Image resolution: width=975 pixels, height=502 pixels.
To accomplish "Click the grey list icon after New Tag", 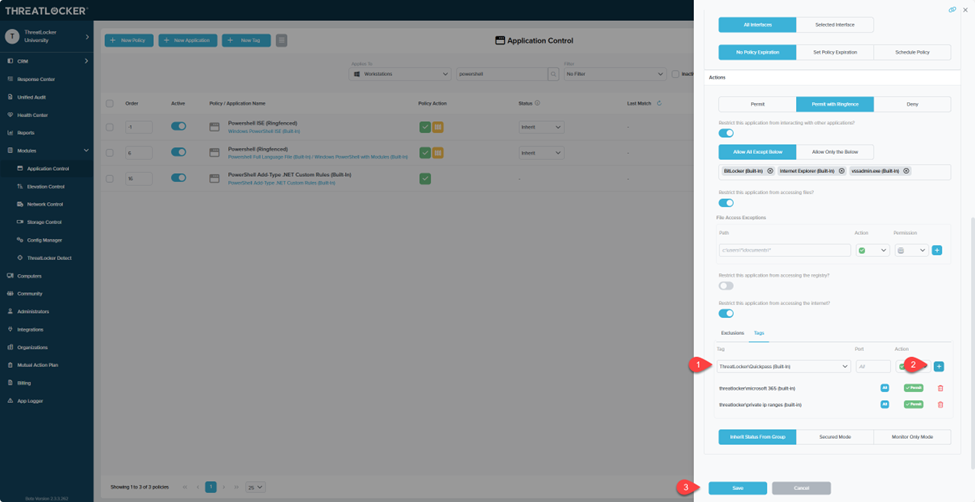I will coord(282,40).
